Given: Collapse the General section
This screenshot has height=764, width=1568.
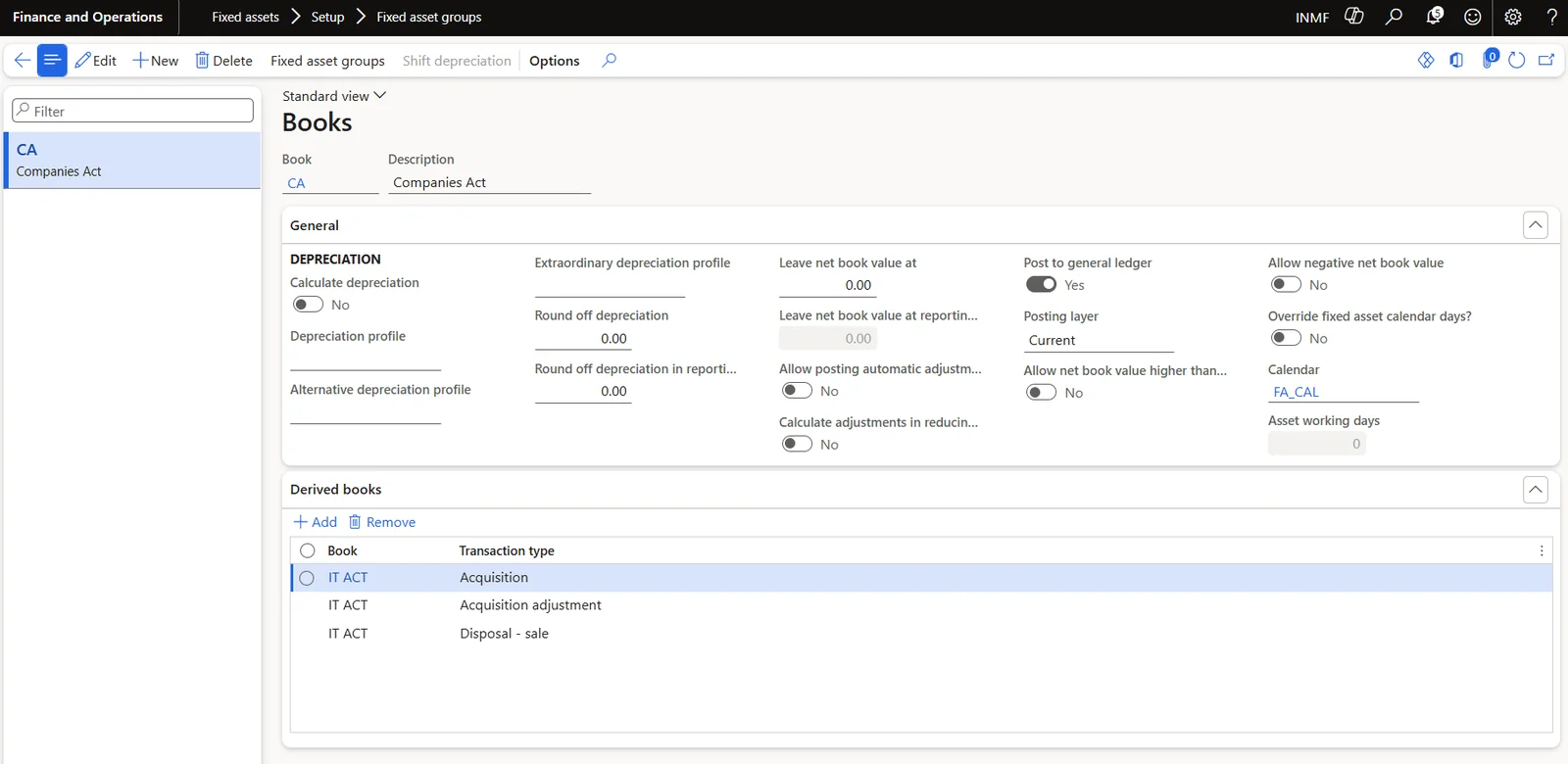Looking at the screenshot, I should click(x=1536, y=225).
